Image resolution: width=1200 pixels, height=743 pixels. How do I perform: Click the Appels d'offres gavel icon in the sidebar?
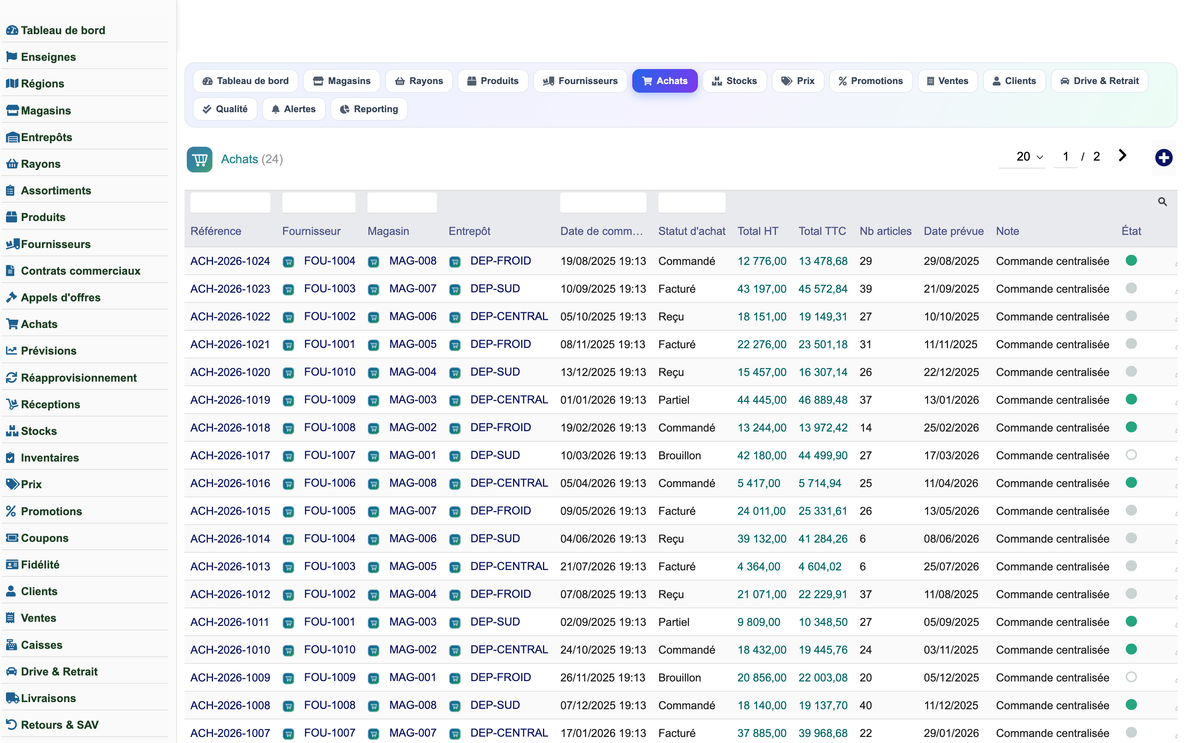click(x=12, y=297)
